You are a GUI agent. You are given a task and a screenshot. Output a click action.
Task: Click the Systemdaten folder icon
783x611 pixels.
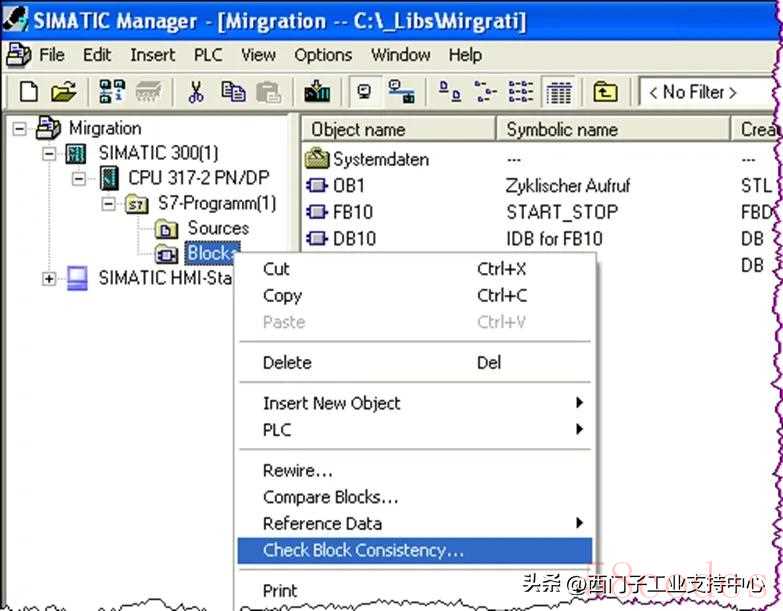click(x=317, y=159)
